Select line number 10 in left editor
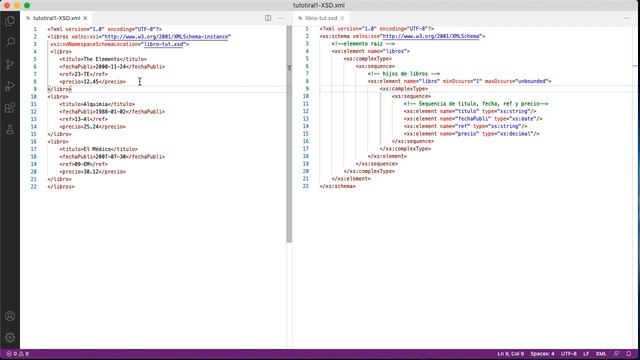The image size is (640, 360). pyautogui.click(x=33, y=97)
